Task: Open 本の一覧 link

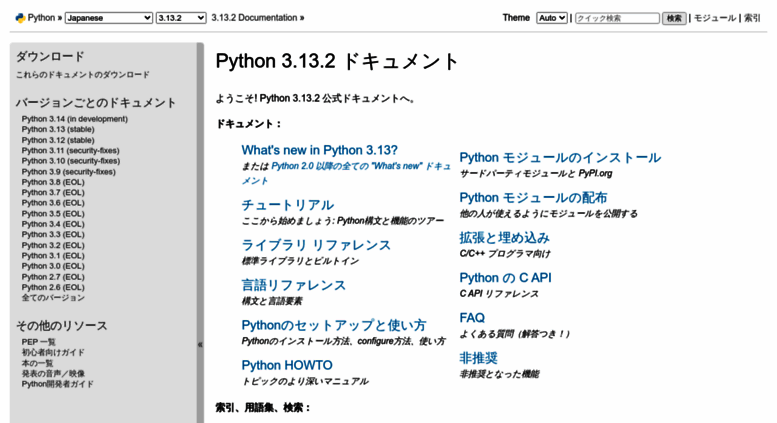Action: tap(37, 363)
